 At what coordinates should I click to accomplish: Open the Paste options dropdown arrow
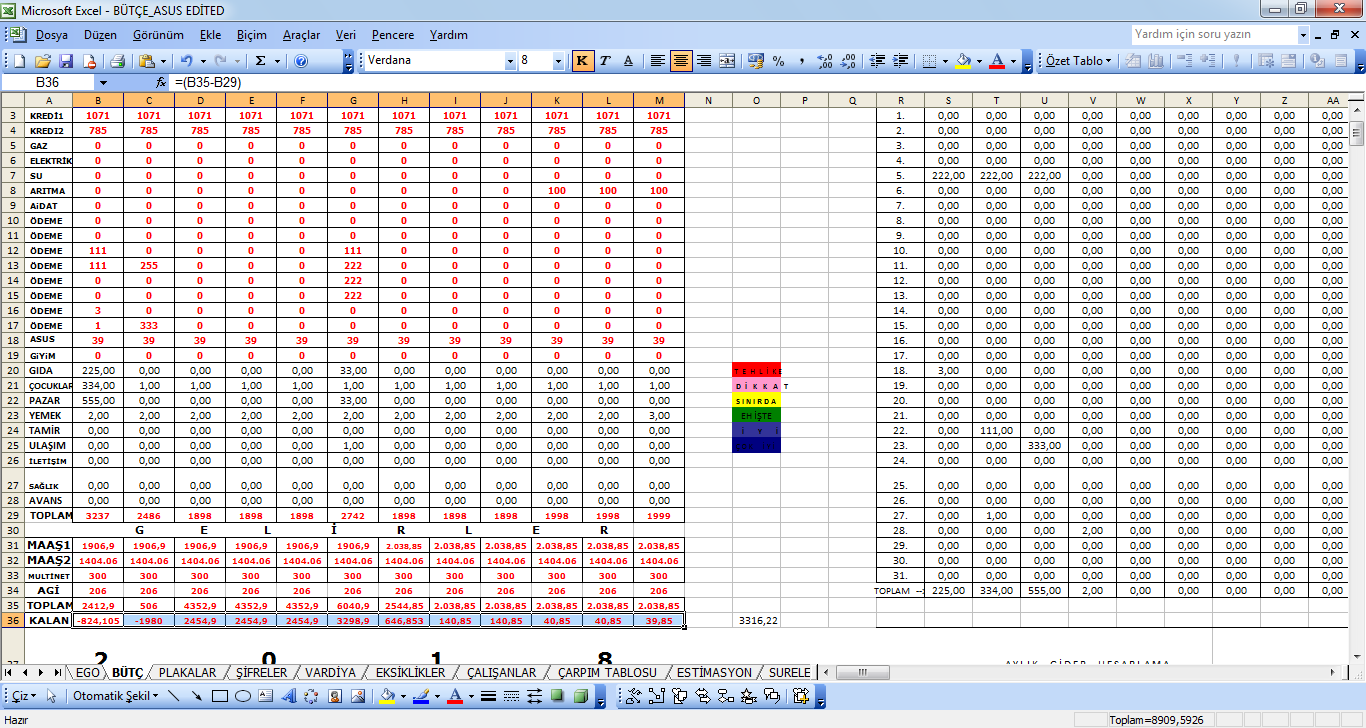[163, 61]
